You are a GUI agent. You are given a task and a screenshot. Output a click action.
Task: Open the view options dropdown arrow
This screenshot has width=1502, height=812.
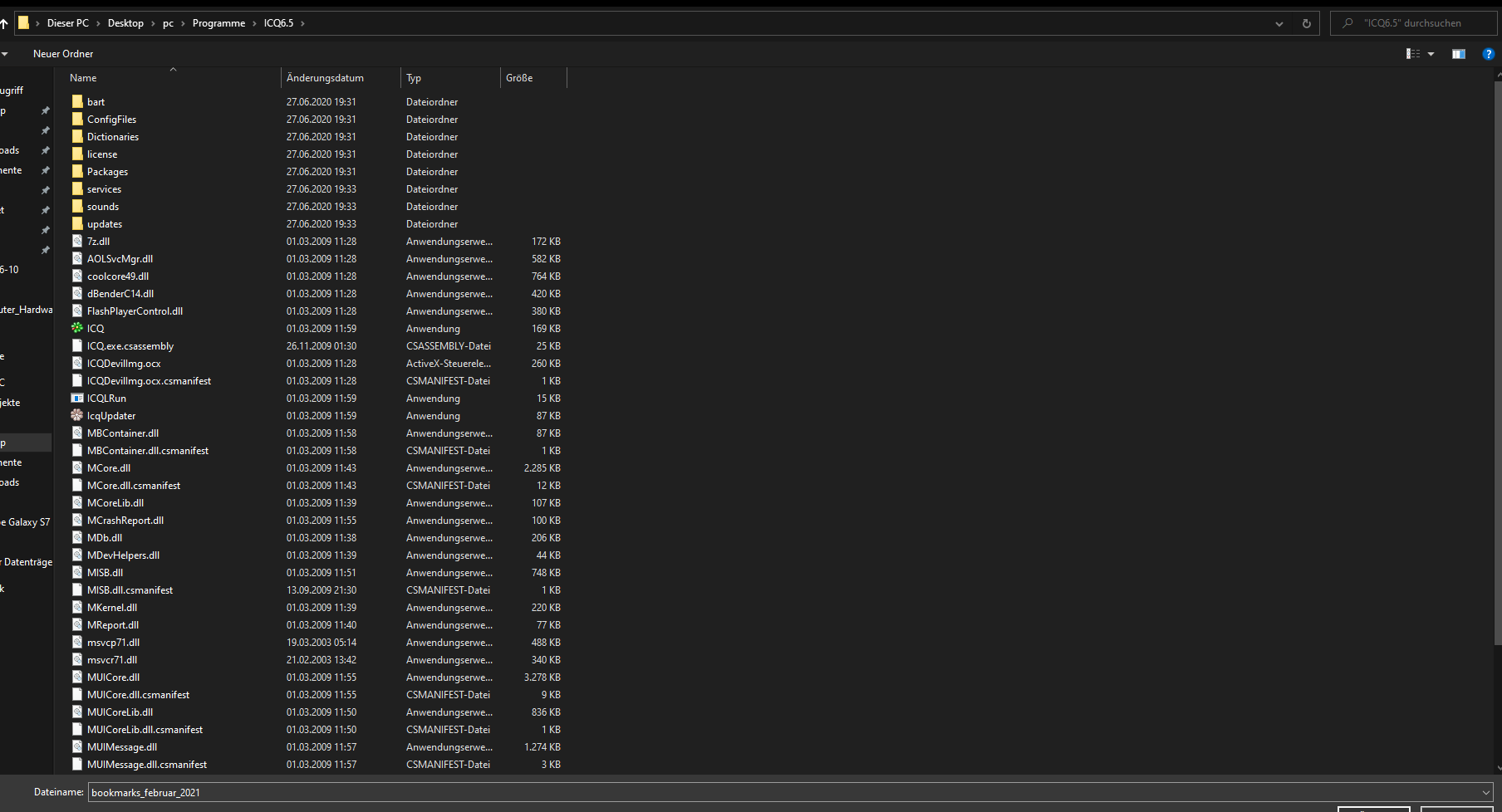[1431, 54]
